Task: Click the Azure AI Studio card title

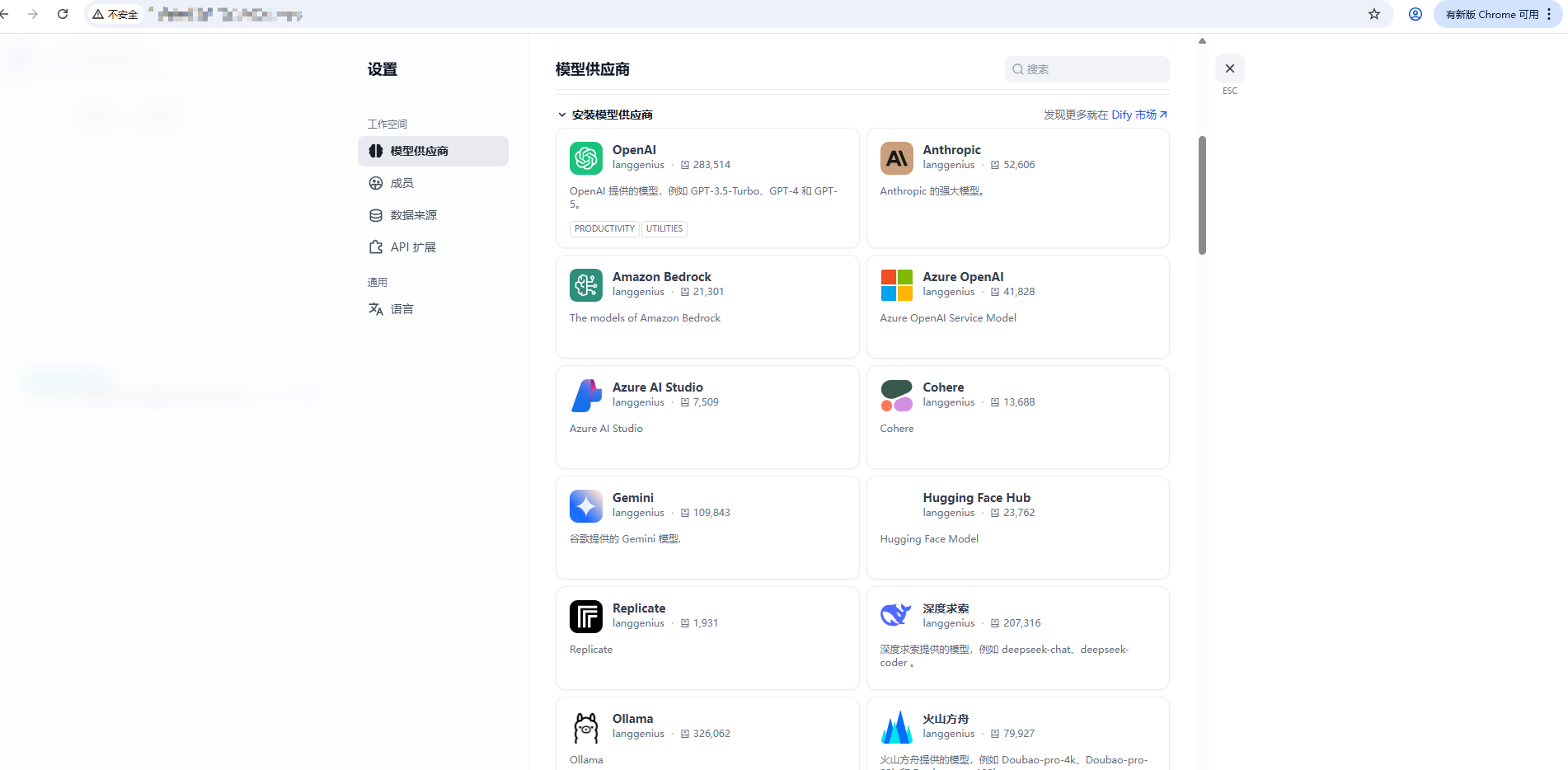Action: coord(658,387)
